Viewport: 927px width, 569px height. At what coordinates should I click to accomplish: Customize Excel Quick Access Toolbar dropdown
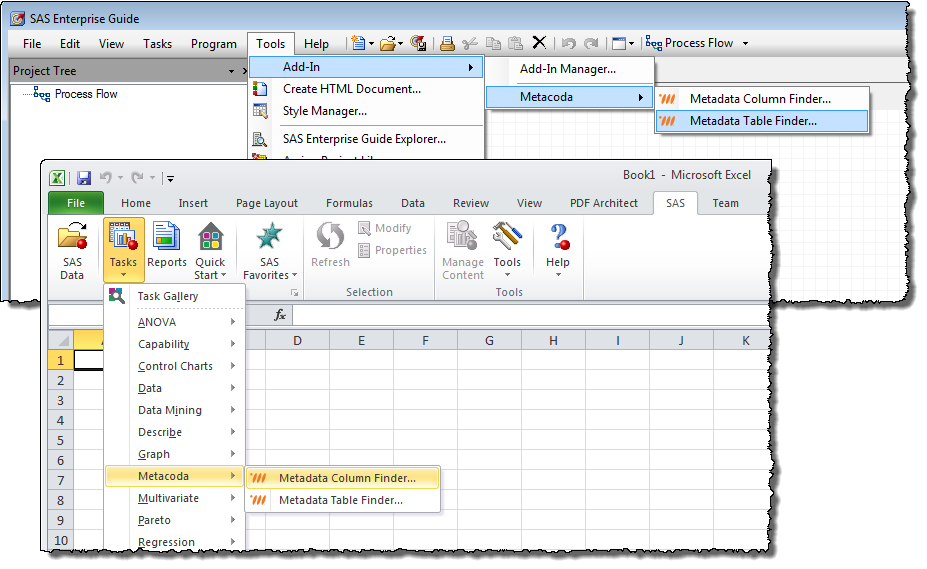click(x=170, y=177)
